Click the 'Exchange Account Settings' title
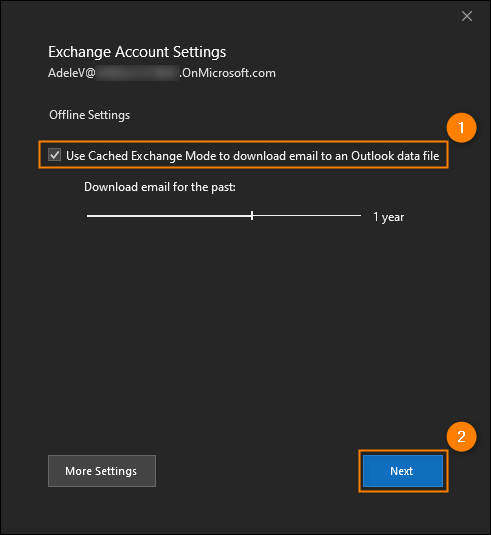491x535 pixels. 137,52
